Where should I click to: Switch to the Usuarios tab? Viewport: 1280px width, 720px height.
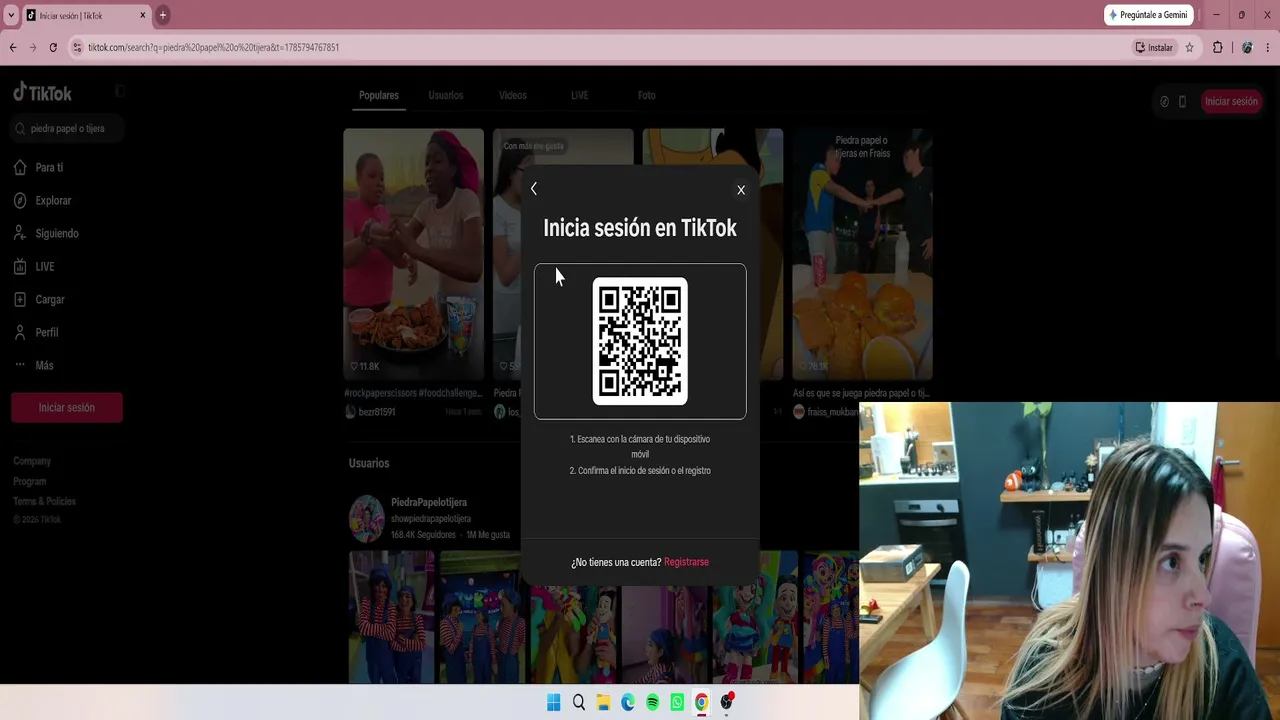446,95
